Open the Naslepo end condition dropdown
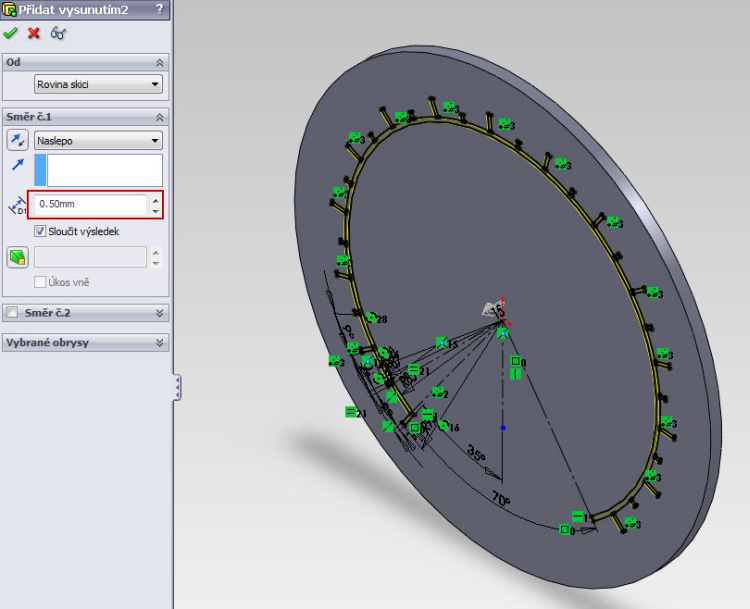 point(98,141)
